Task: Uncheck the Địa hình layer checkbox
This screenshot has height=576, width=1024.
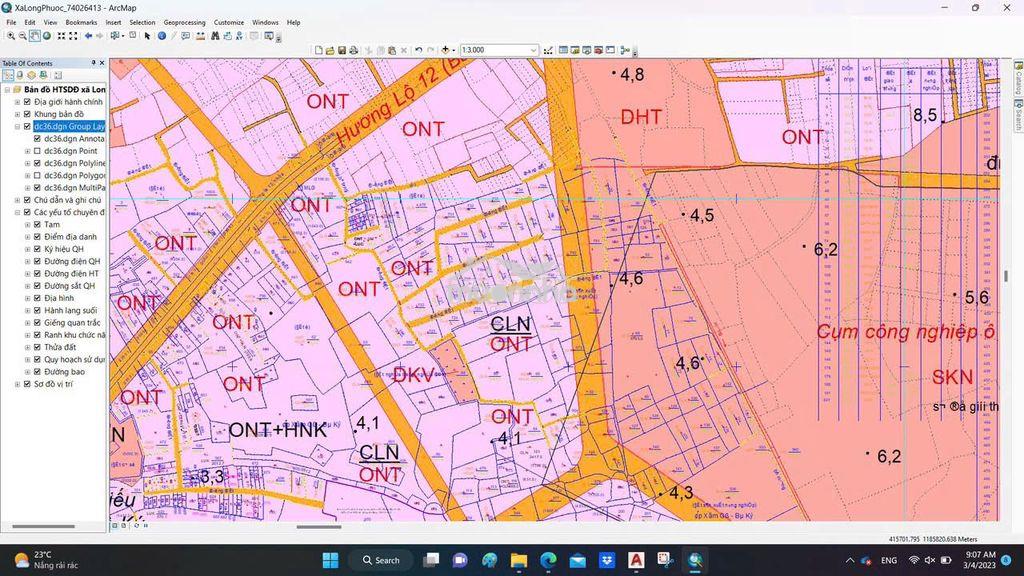Action: pyautogui.click(x=37, y=298)
